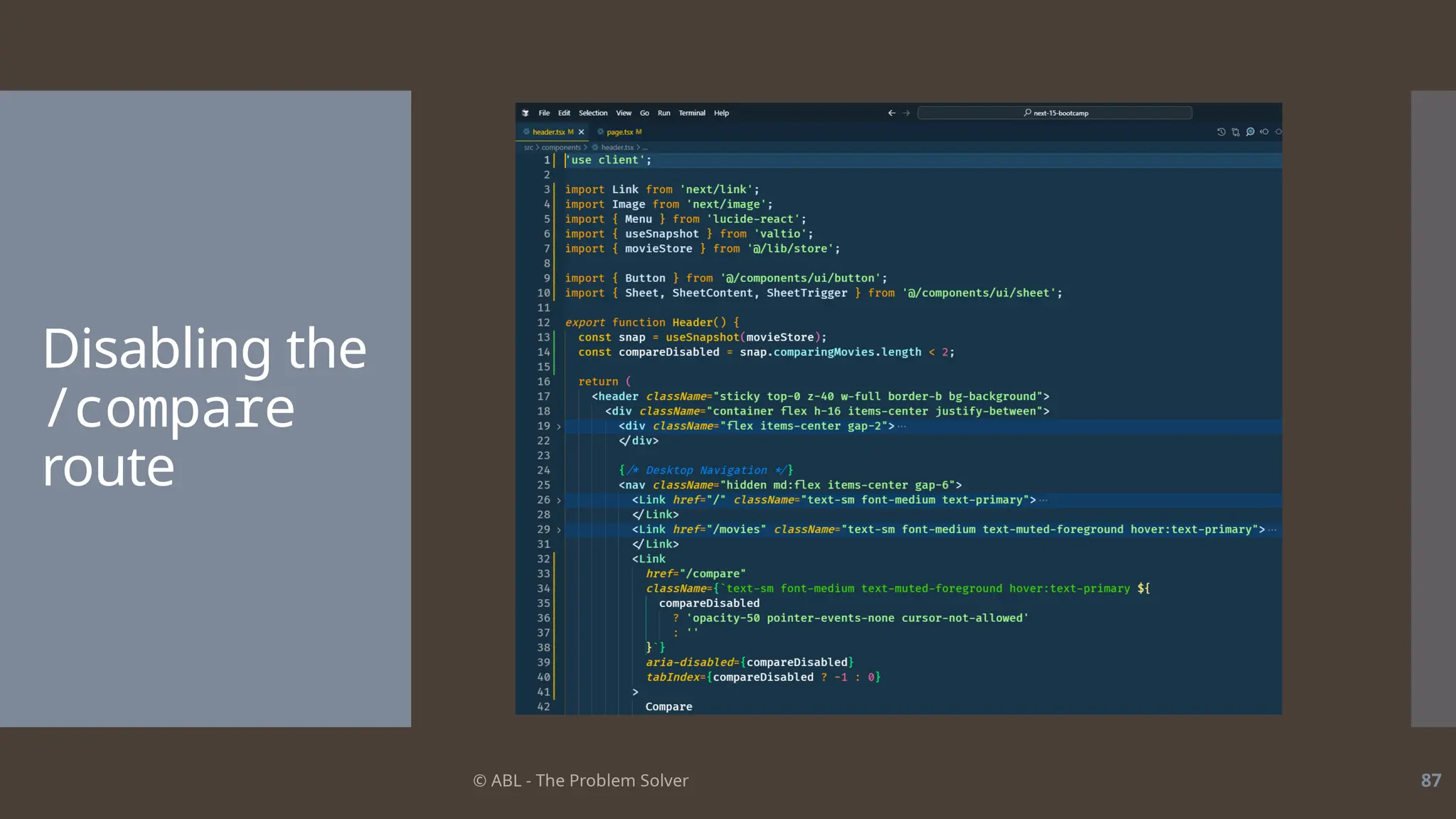Expand folded Link block at line 26
This screenshot has width=1456, height=819.
tap(559, 500)
